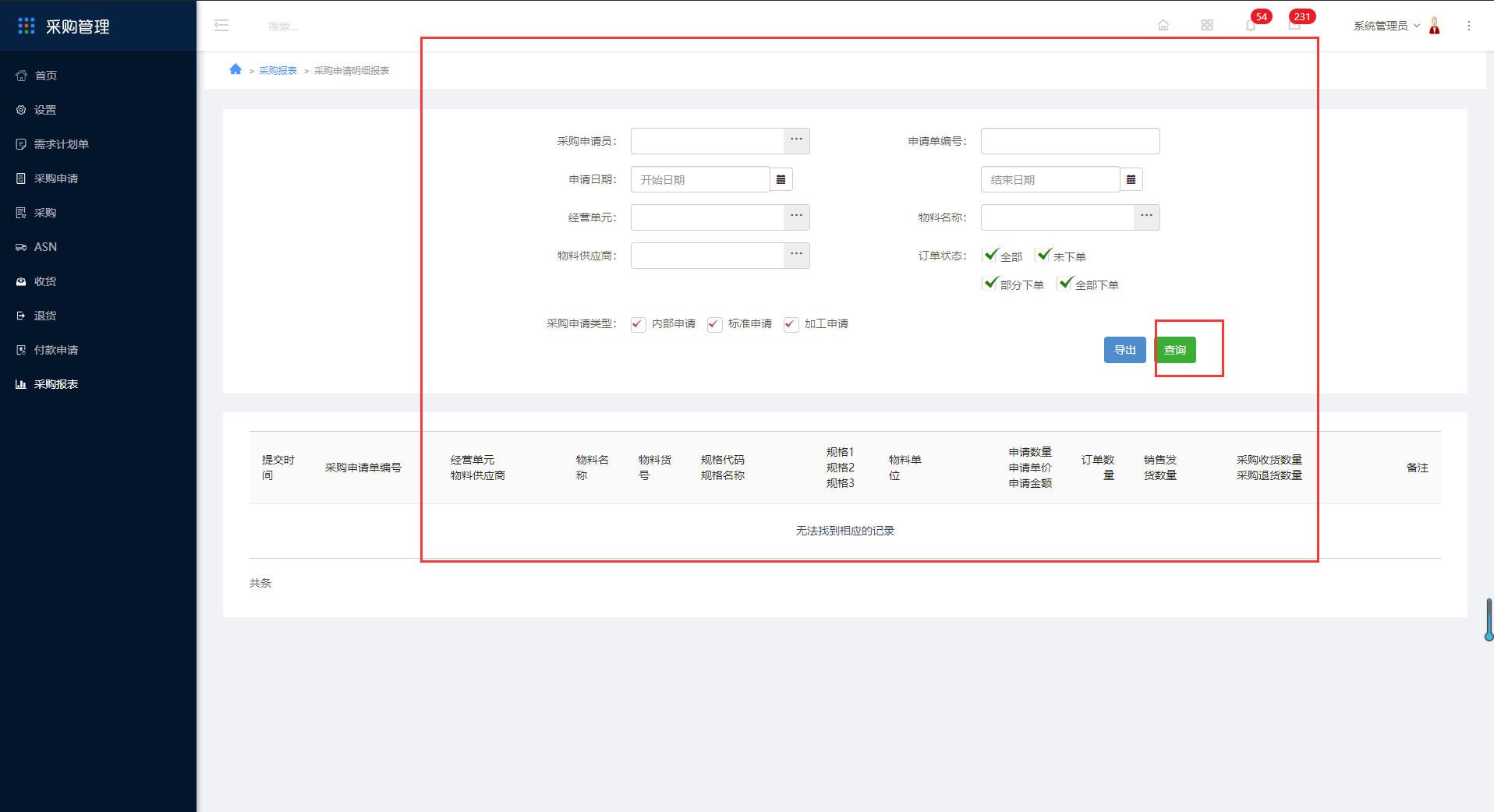Click the app grid logo icon

(27, 26)
